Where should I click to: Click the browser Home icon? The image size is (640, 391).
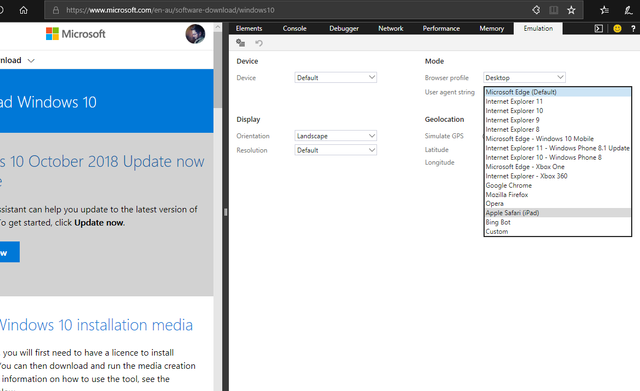point(23,10)
